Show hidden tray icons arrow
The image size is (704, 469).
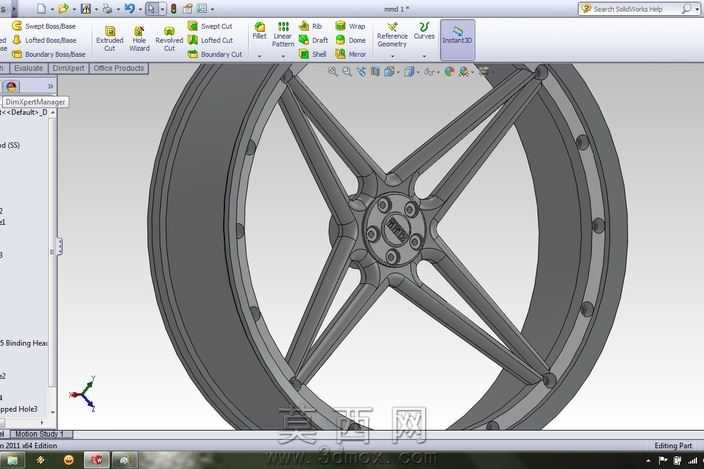click(648, 460)
